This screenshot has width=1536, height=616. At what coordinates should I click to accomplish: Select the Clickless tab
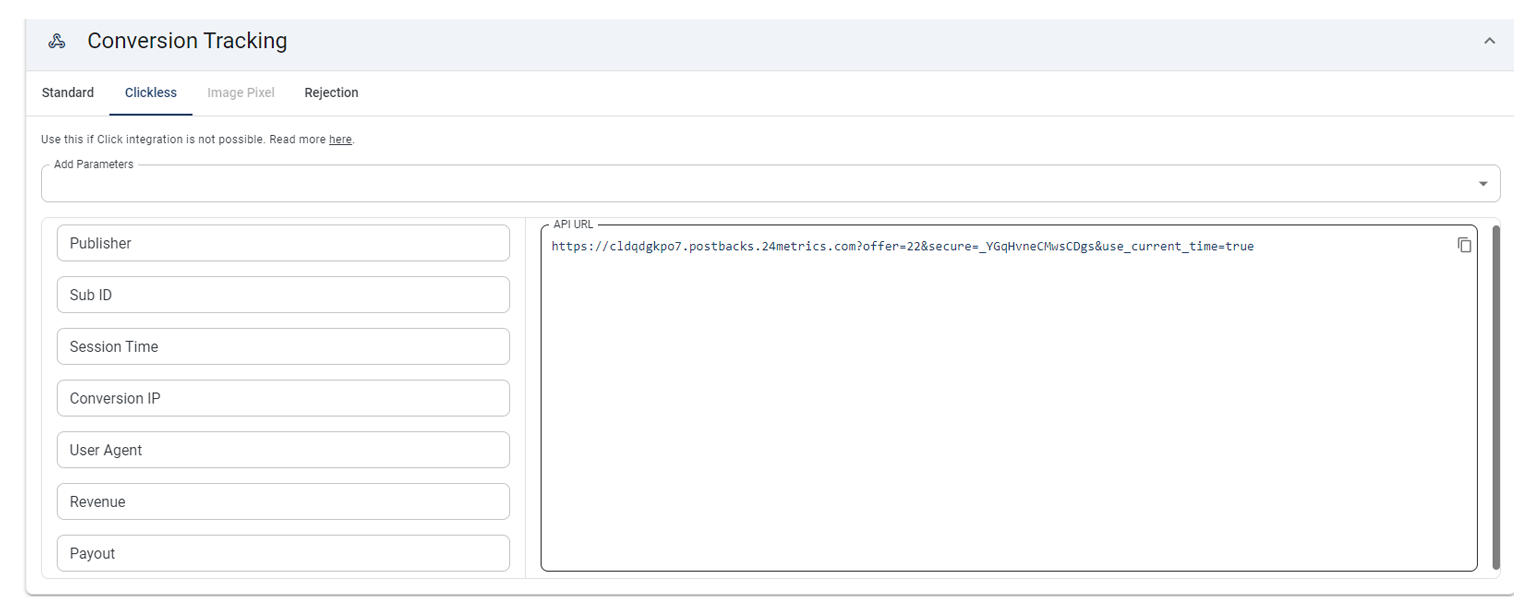coord(151,93)
